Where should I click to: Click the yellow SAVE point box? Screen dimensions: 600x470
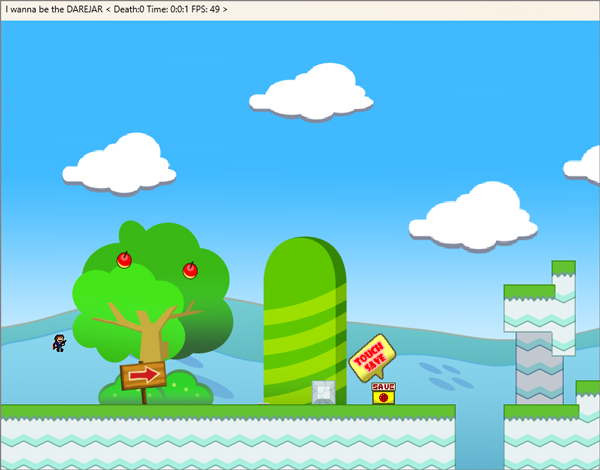point(383,393)
